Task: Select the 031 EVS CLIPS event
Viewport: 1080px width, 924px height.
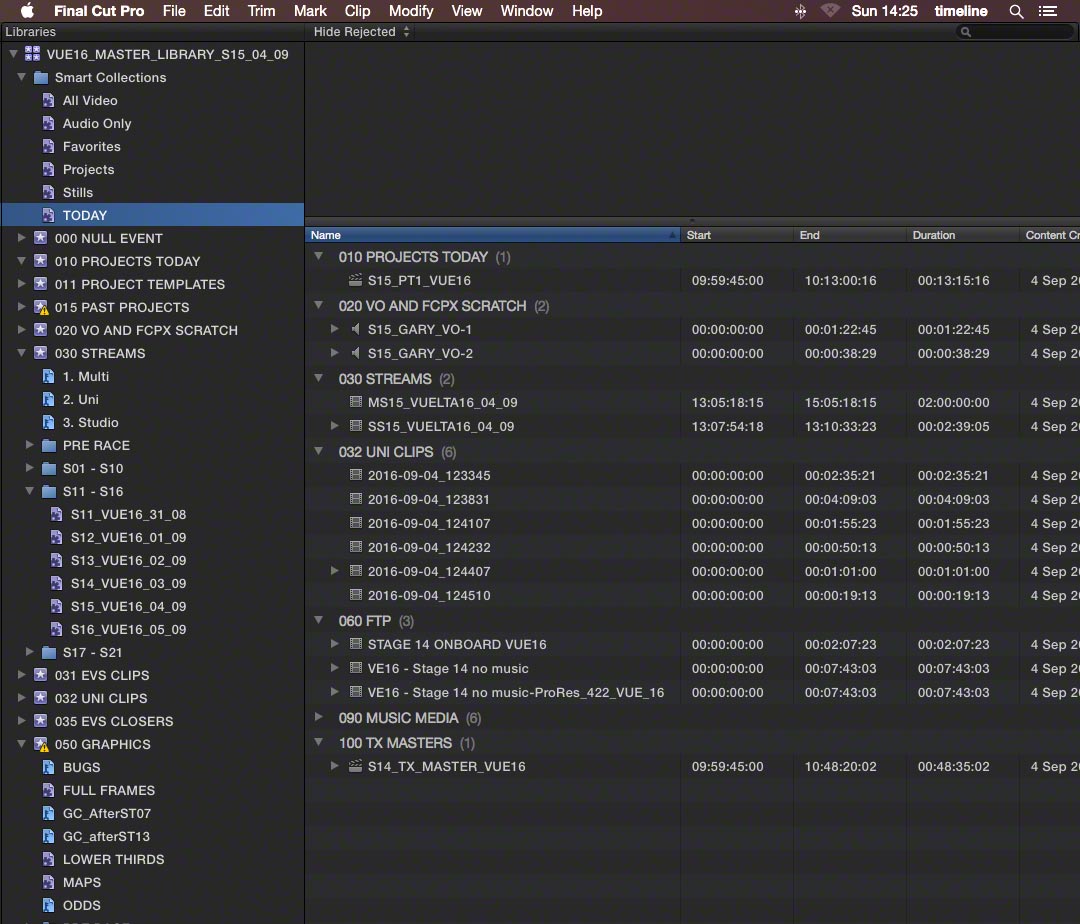Action: coord(152,675)
